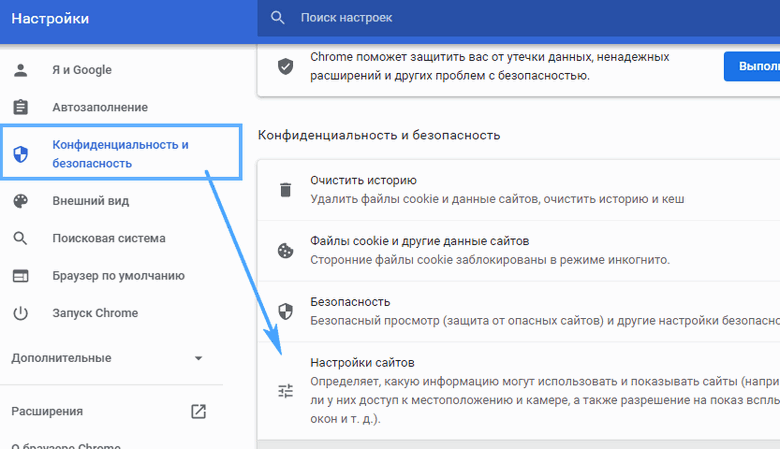Open О браузере Chrome page
The image size is (780, 449).
point(66,445)
